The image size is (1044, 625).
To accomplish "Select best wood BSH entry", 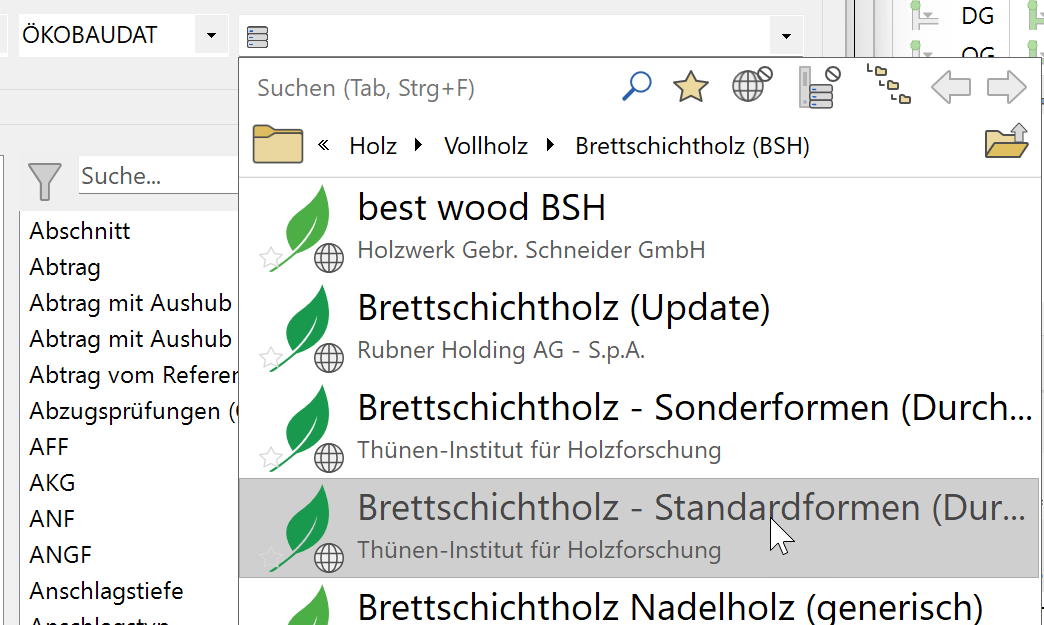I will 639,228.
